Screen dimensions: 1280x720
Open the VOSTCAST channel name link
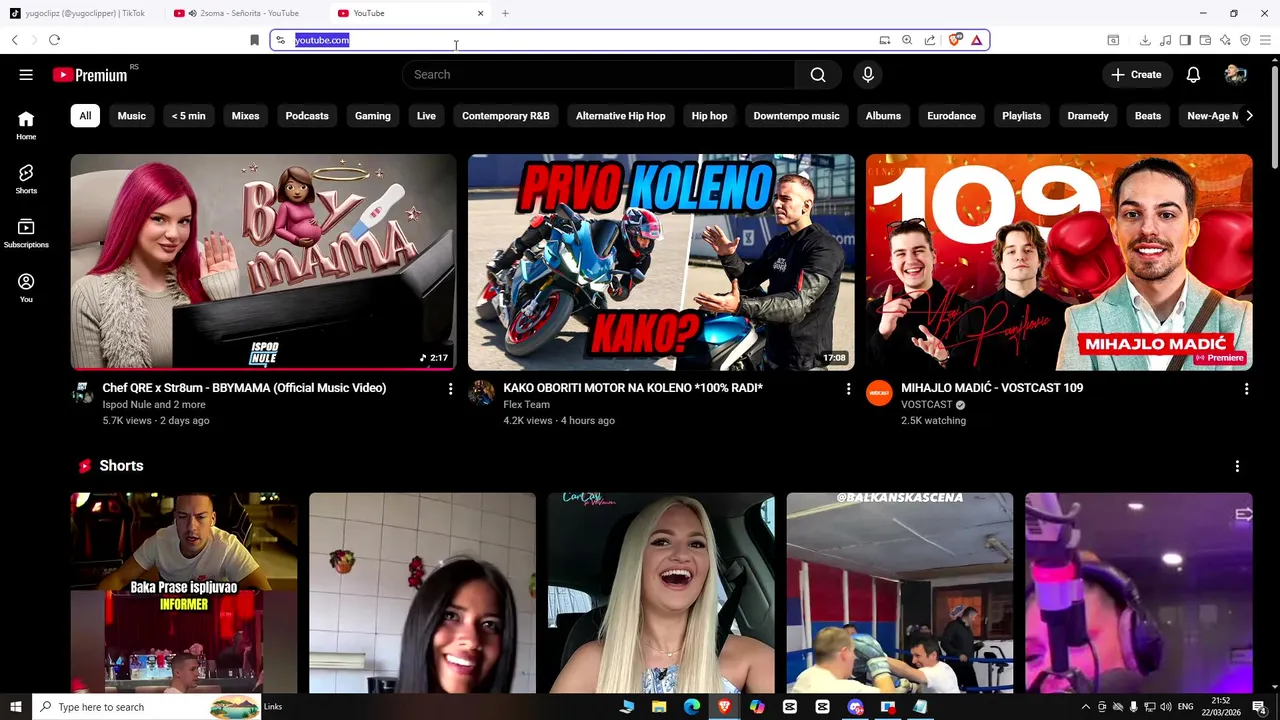coord(926,405)
